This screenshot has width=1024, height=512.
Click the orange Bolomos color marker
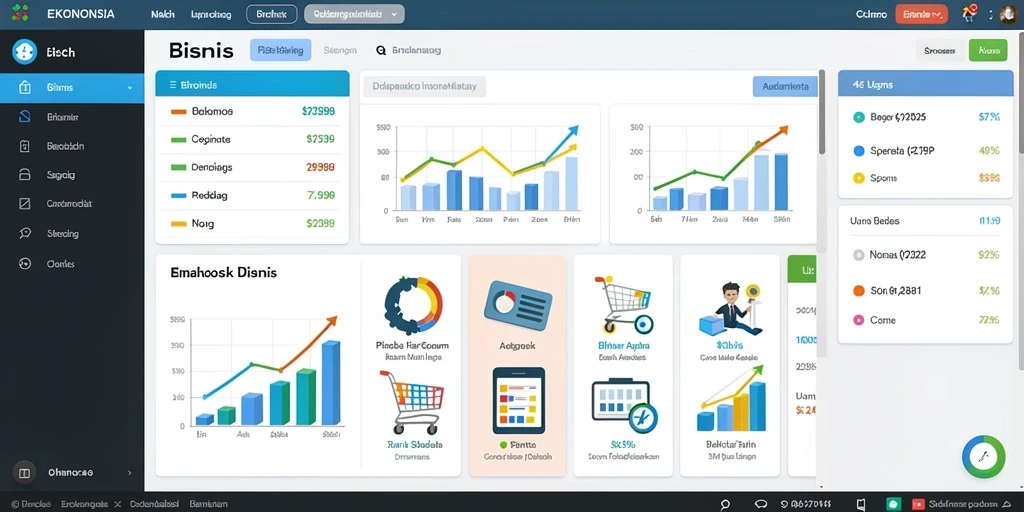pos(178,112)
